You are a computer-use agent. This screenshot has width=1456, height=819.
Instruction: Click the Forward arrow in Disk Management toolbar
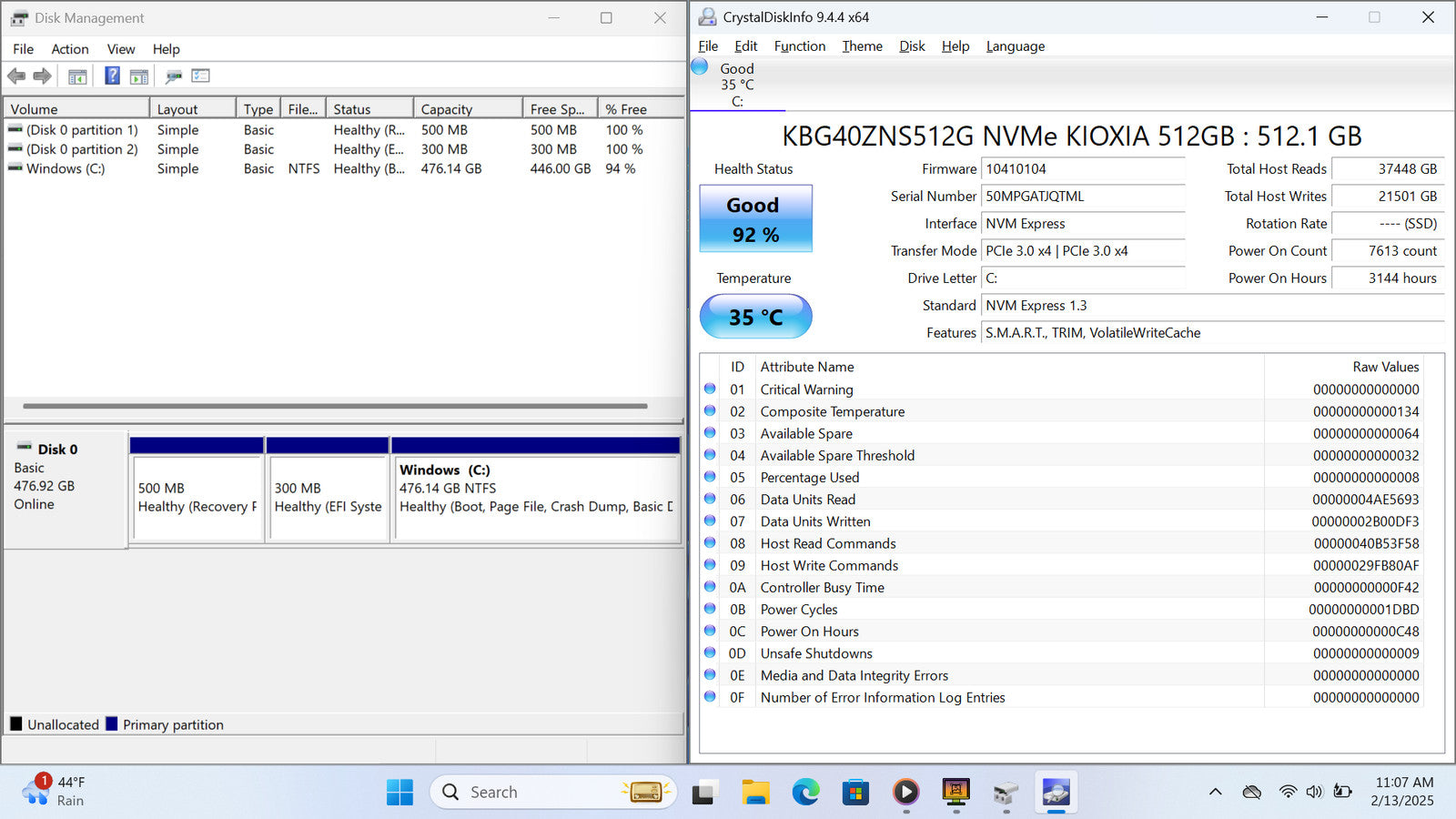(x=42, y=76)
